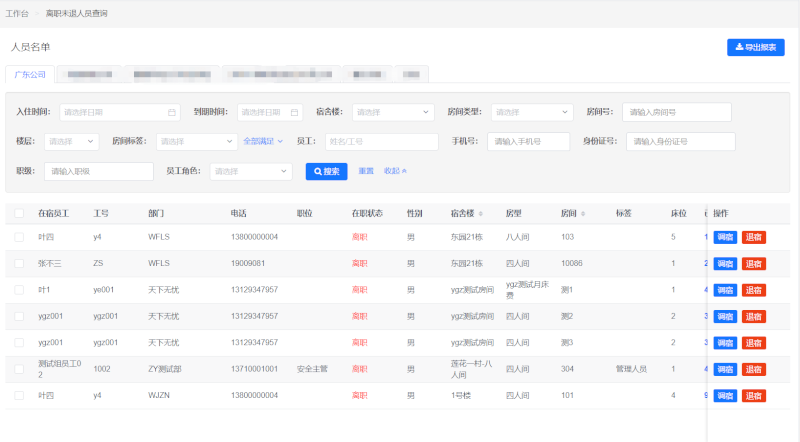Select the 广东公司 tab
The height and width of the screenshot is (442, 800).
pos(30,75)
